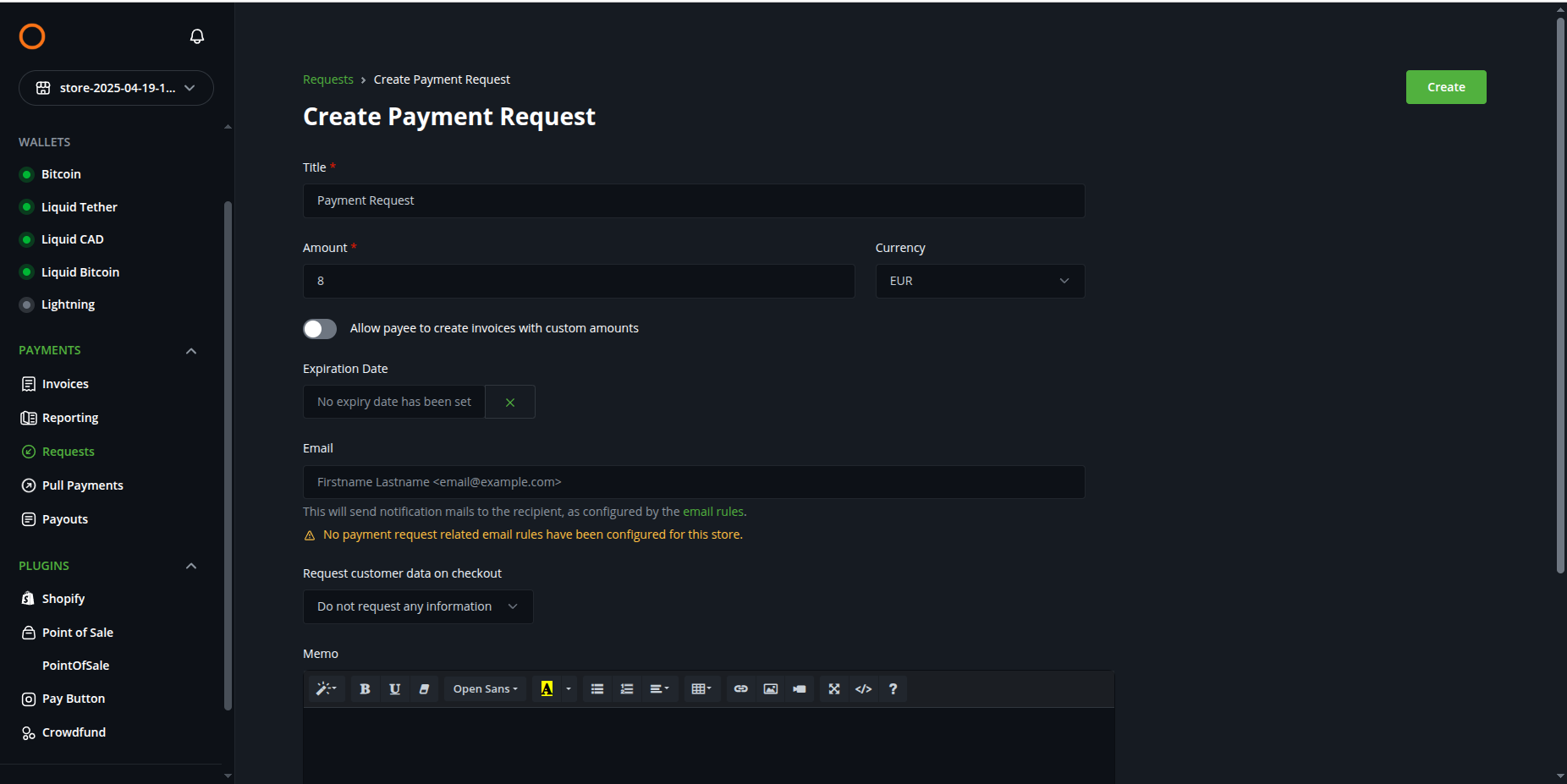
Task: Open the Shopify plugin
Action: [x=63, y=599]
